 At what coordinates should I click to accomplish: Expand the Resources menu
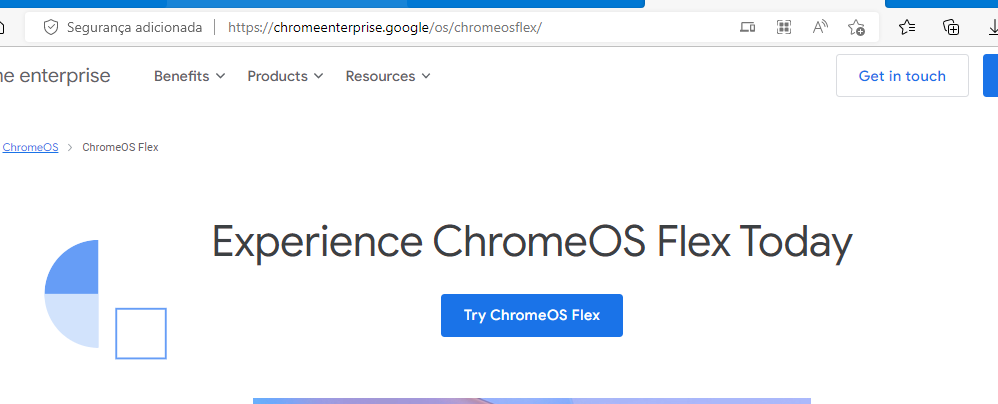[388, 76]
